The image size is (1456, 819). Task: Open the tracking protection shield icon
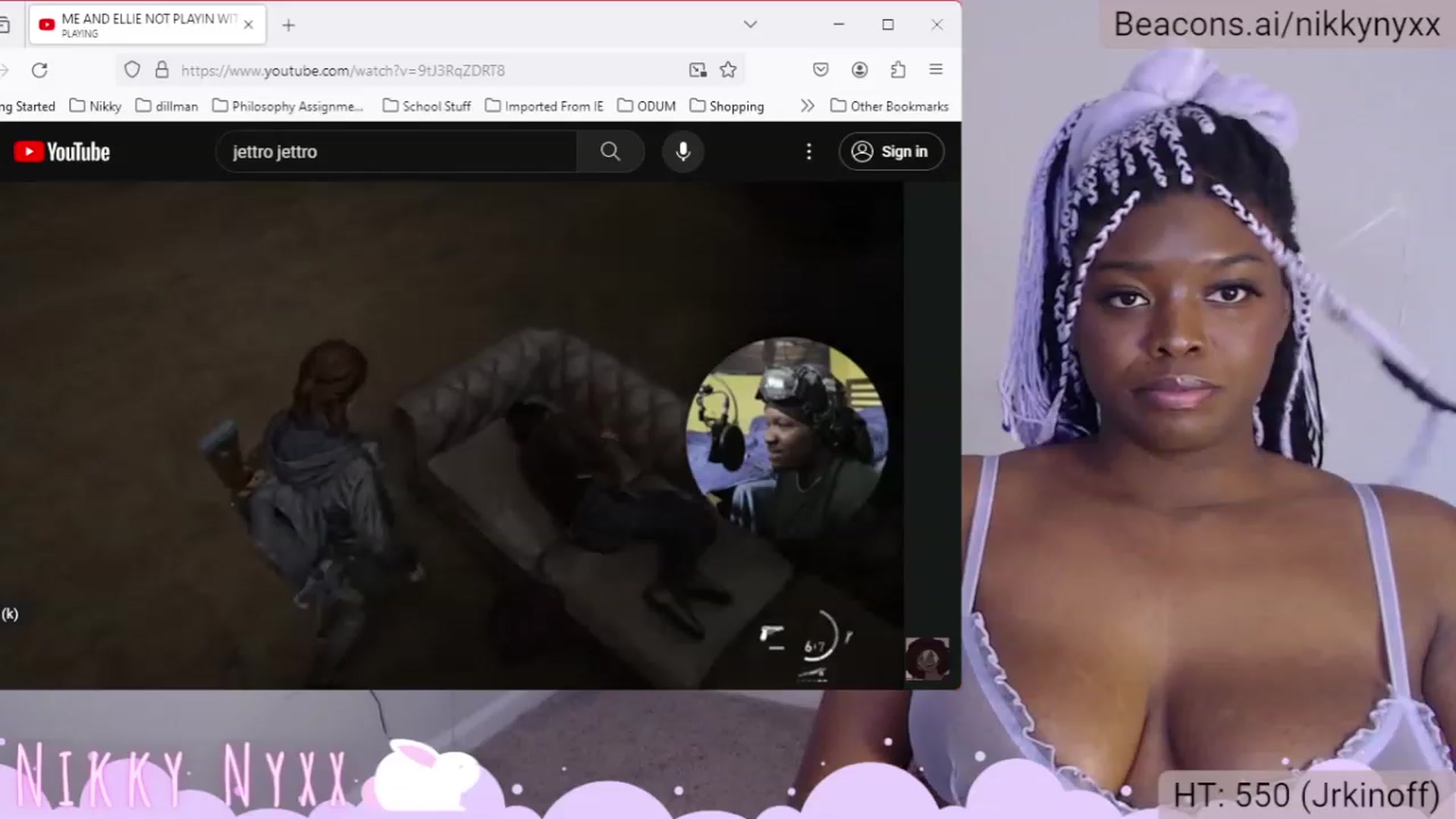132,71
